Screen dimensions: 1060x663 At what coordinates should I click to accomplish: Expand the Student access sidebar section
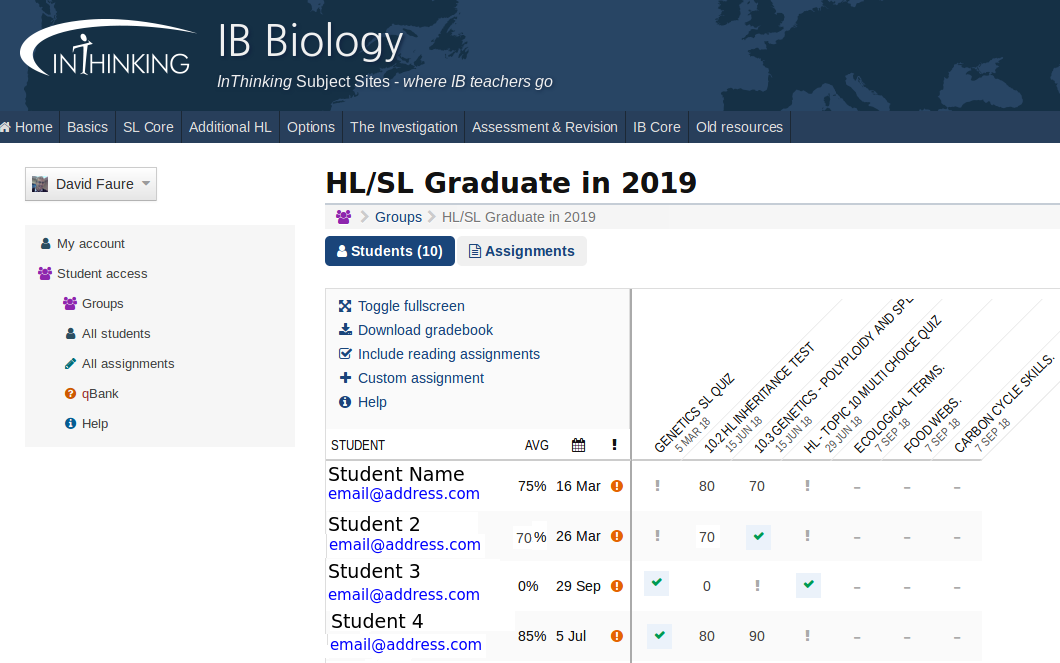(101, 274)
